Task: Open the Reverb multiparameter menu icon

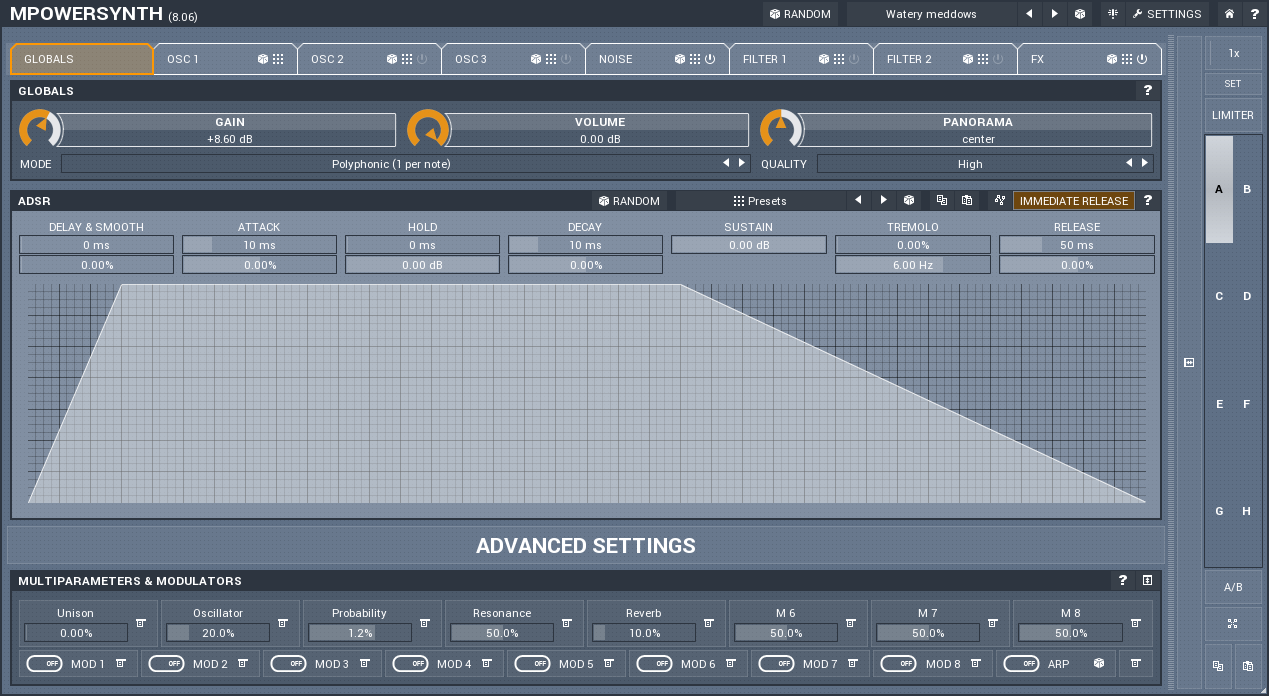Action: point(708,623)
